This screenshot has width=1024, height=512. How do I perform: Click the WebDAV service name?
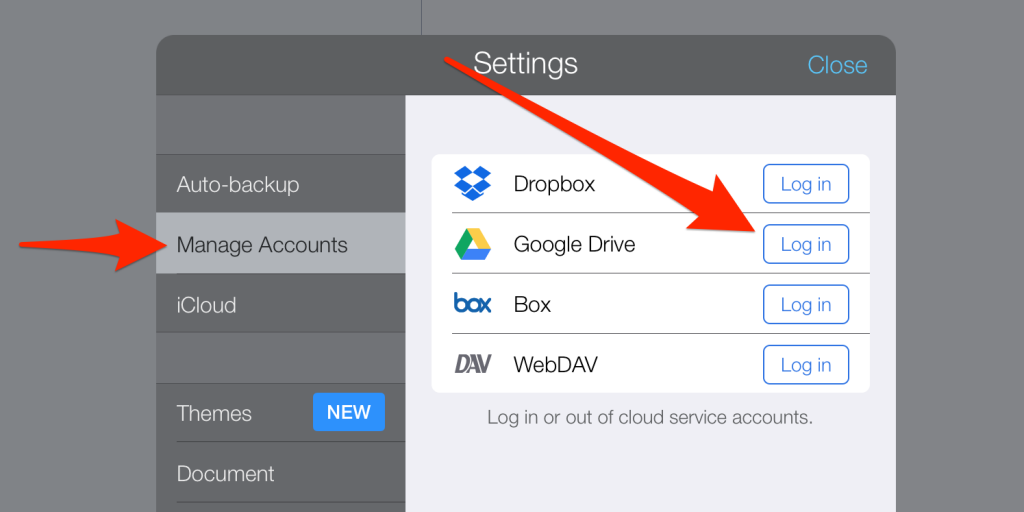click(x=555, y=364)
